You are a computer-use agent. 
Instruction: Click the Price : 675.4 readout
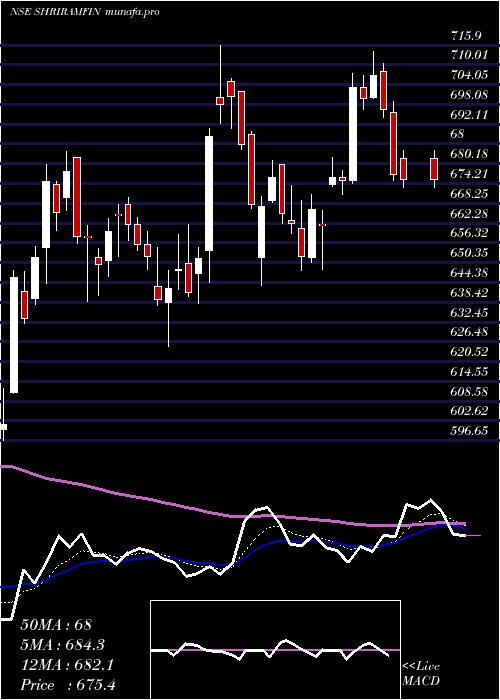click(68, 685)
